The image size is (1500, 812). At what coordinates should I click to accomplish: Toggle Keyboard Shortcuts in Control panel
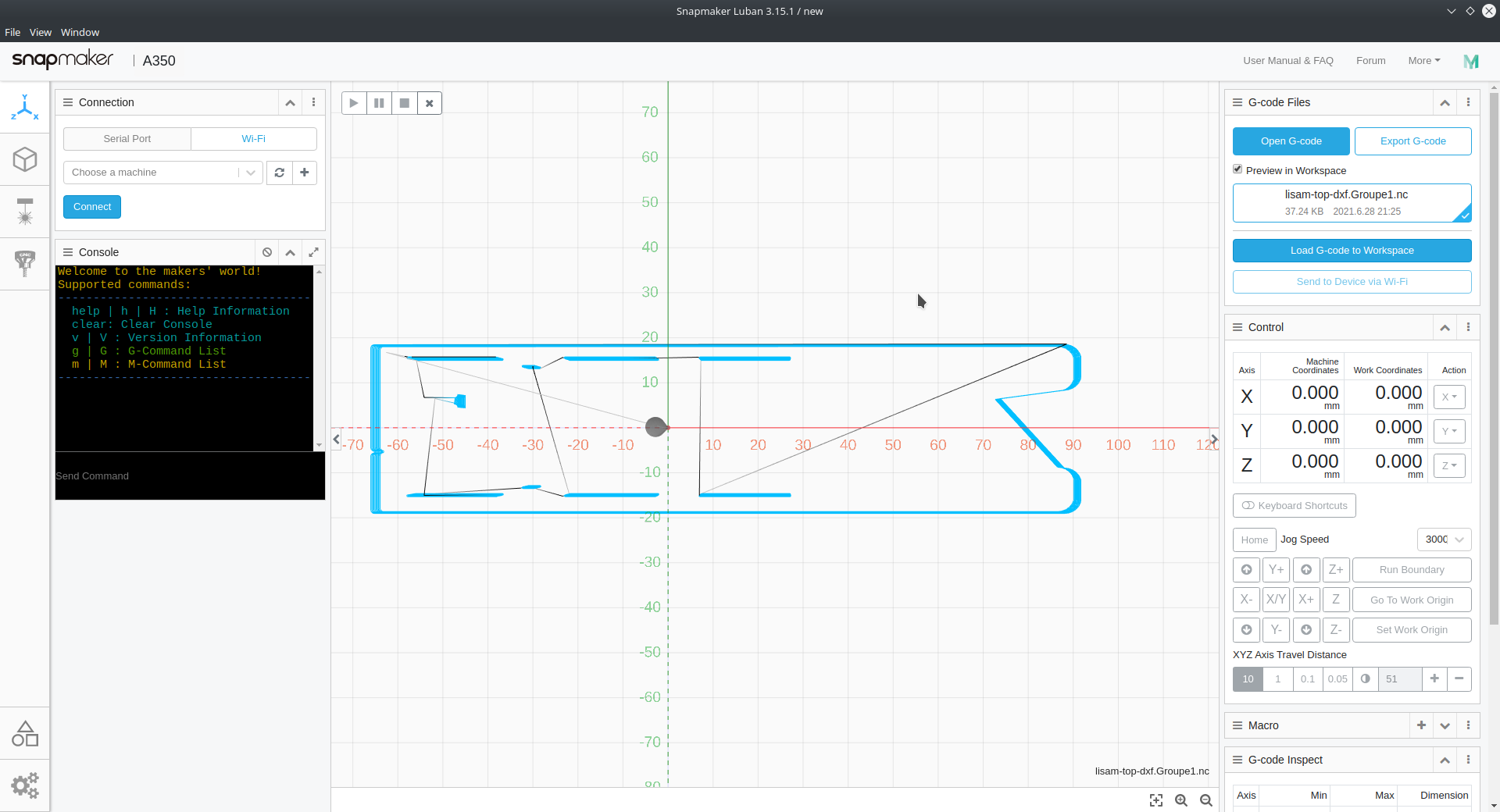(1294, 505)
